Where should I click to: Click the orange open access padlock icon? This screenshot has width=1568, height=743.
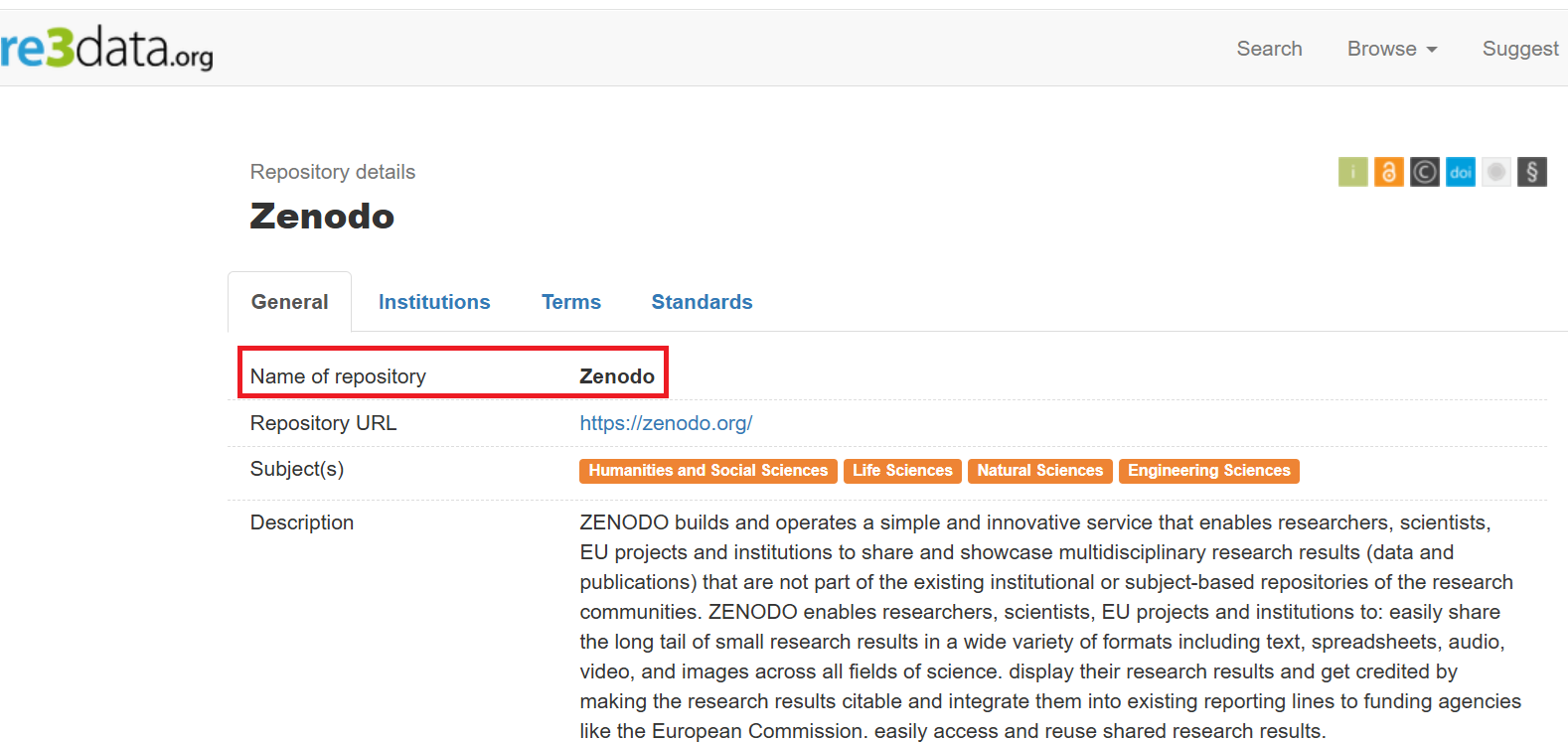pyautogui.click(x=1388, y=172)
